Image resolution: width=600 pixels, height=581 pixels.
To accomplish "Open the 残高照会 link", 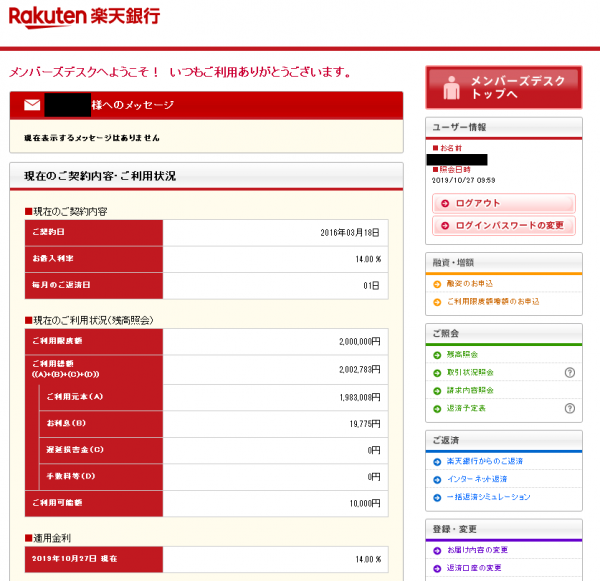I will pyautogui.click(x=462, y=354).
